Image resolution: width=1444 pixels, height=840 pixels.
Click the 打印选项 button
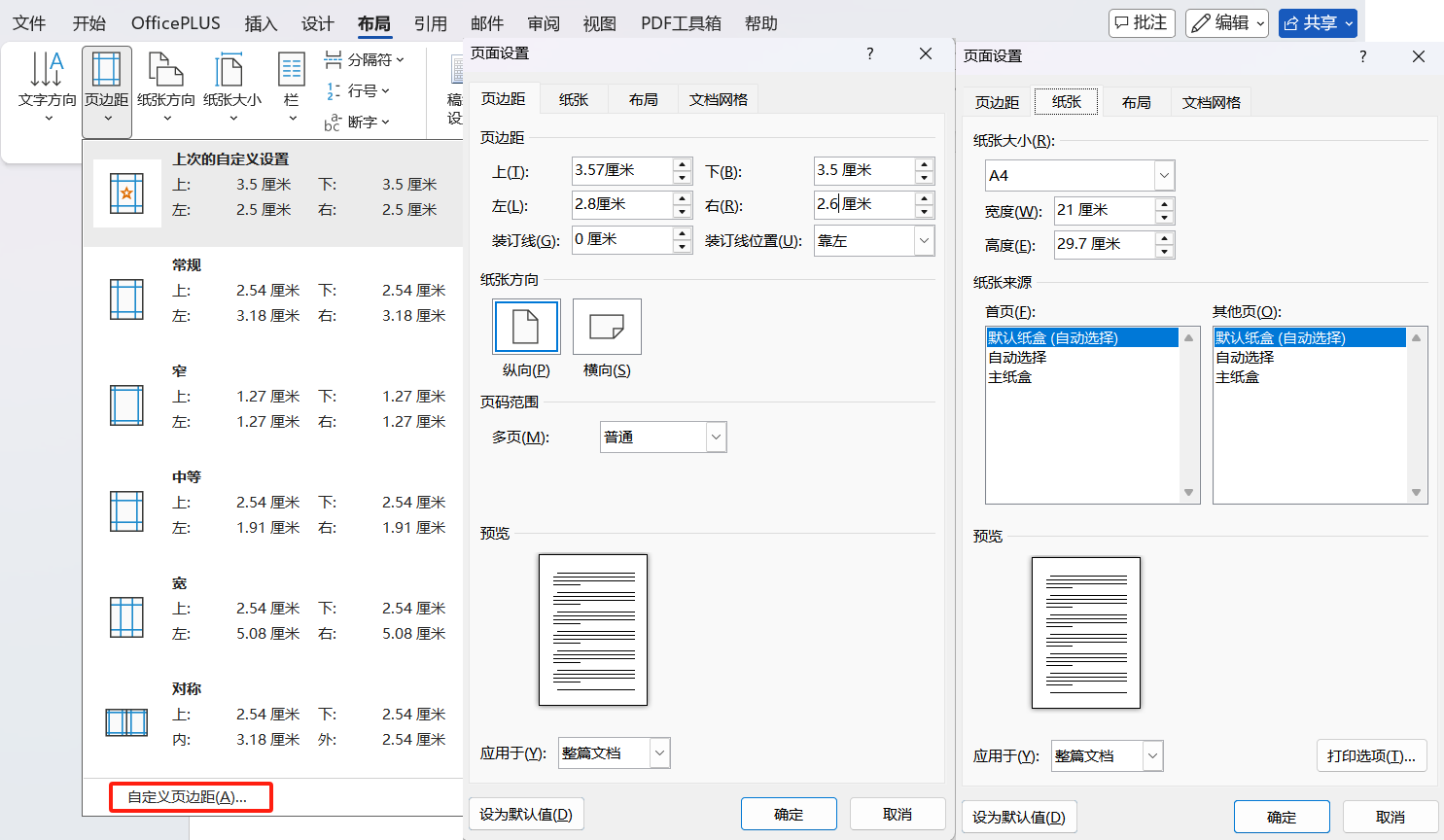[x=1371, y=755]
